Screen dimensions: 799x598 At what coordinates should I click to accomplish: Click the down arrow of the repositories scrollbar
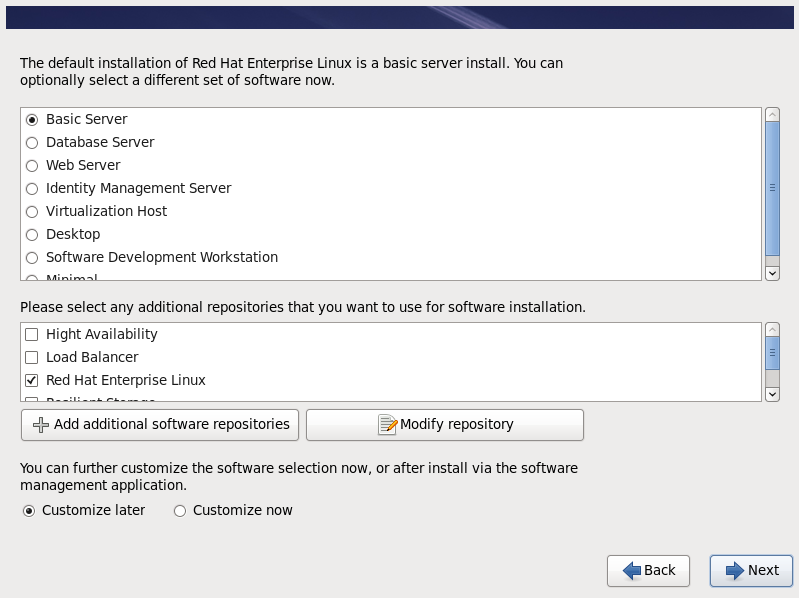pyautogui.click(x=773, y=394)
